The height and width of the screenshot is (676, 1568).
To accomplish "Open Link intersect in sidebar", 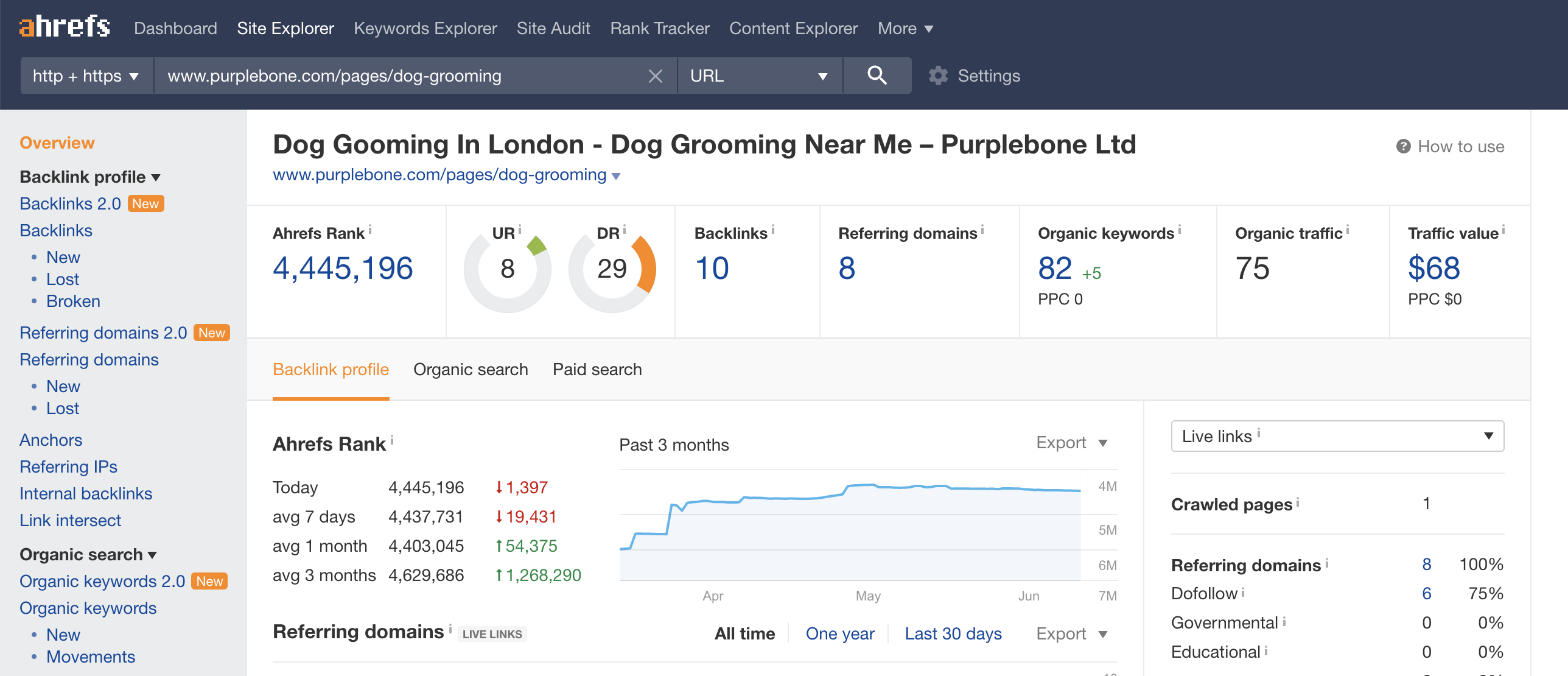I will tap(71, 520).
